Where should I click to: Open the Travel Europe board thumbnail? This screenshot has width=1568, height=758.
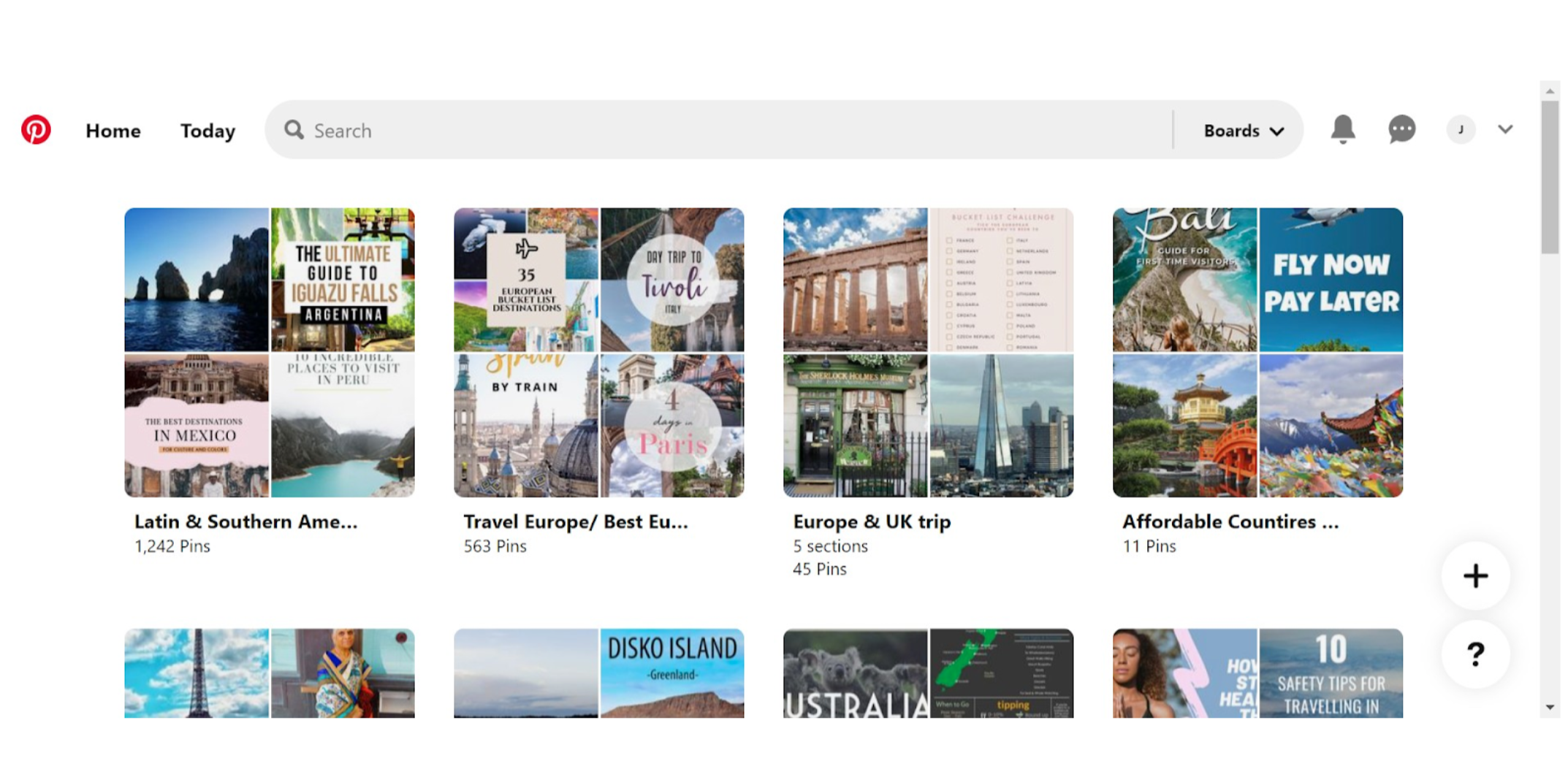pos(599,352)
